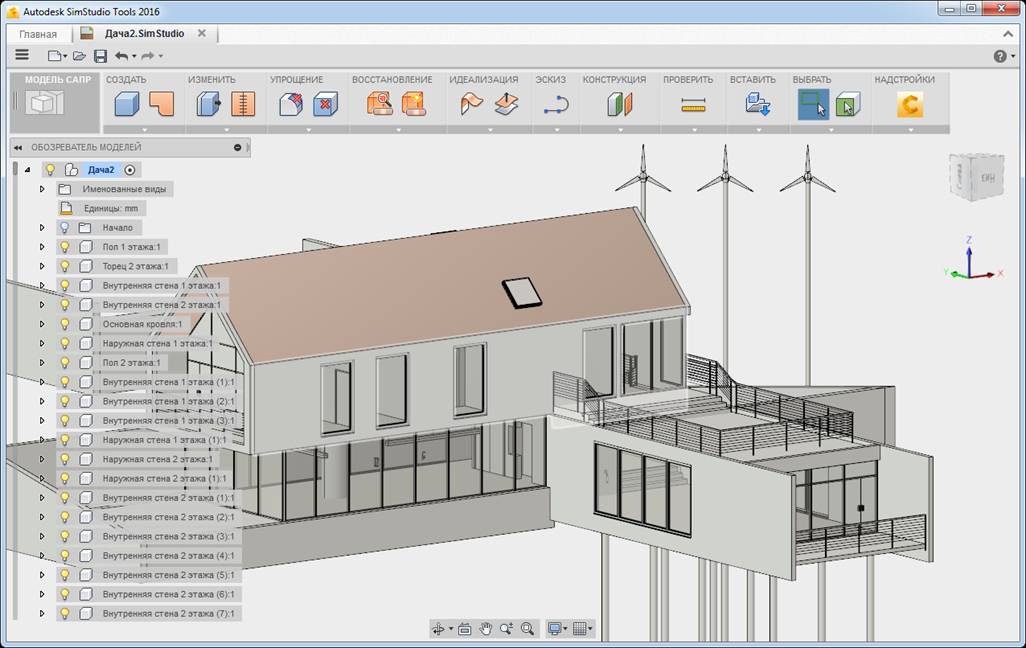The height and width of the screenshot is (648, 1026).
Task: Toggle lightbulb visibility for Пол 1 этажа:1
Action: point(64,247)
